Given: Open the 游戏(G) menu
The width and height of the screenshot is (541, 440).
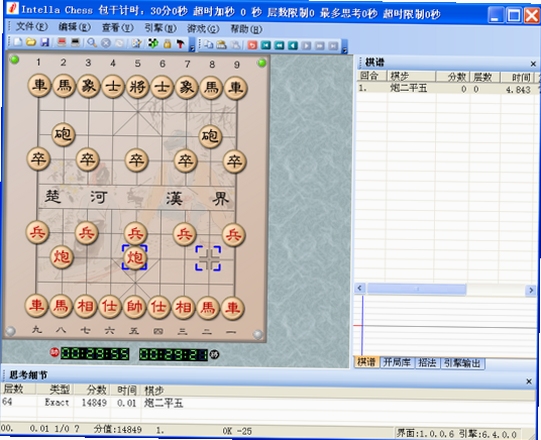Looking at the screenshot, I should pos(203,29).
